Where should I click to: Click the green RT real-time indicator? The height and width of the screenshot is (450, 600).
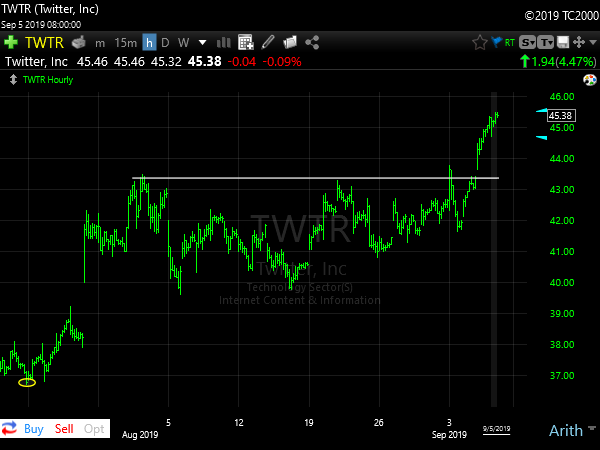pos(510,42)
